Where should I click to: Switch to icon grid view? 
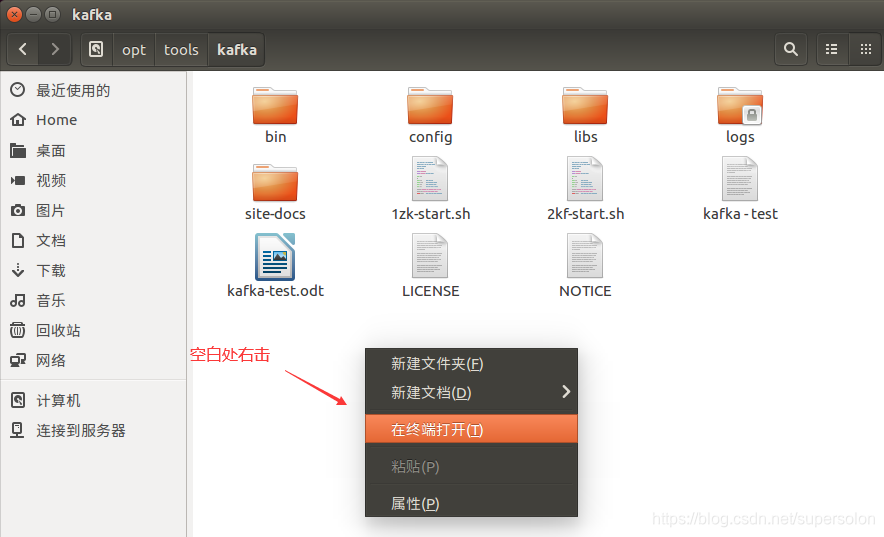(x=866, y=50)
